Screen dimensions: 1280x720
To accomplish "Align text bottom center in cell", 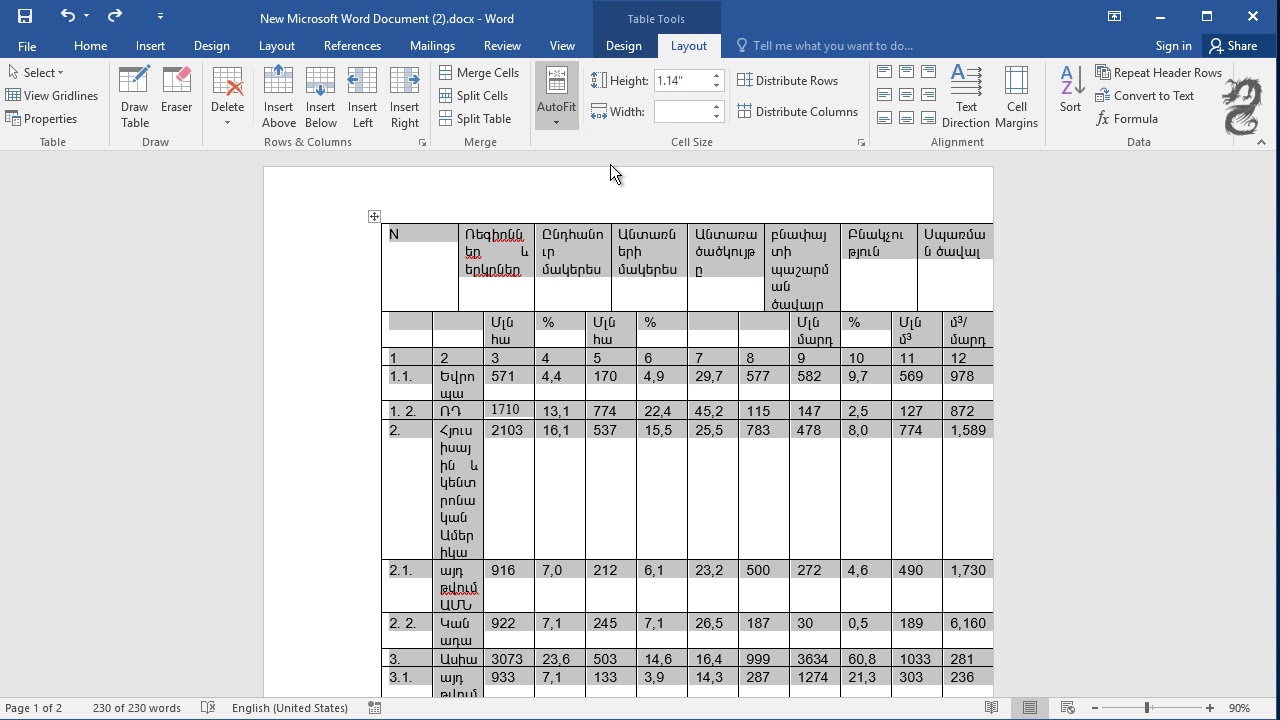I will tap(906, 118).
